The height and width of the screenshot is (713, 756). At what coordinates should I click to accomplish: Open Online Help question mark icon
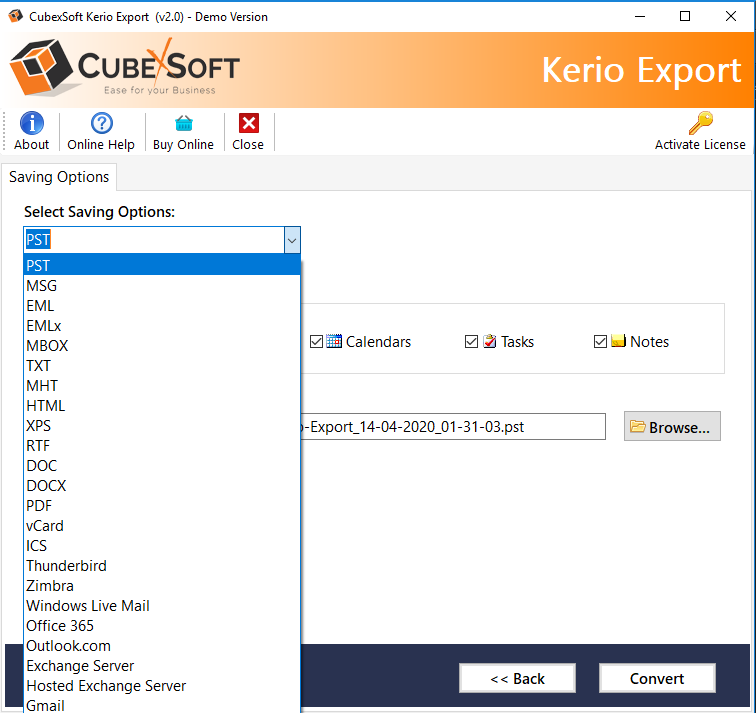pyautogui.click(x=102, y=123)
